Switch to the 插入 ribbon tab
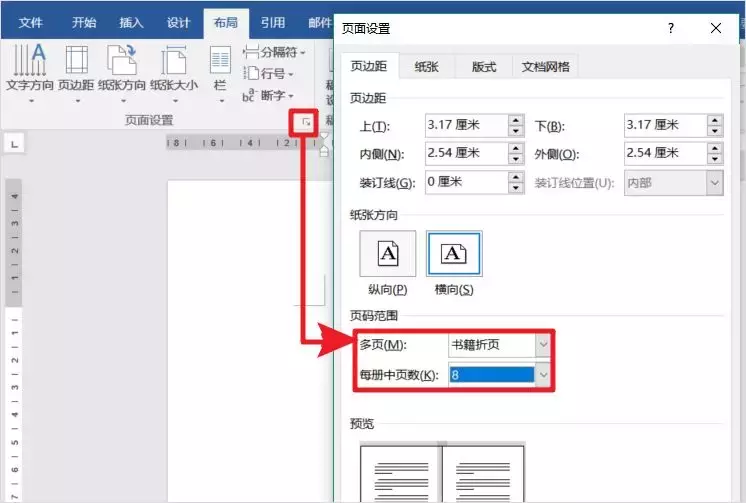This screenshot has width=746, height=503. [131, 22]
